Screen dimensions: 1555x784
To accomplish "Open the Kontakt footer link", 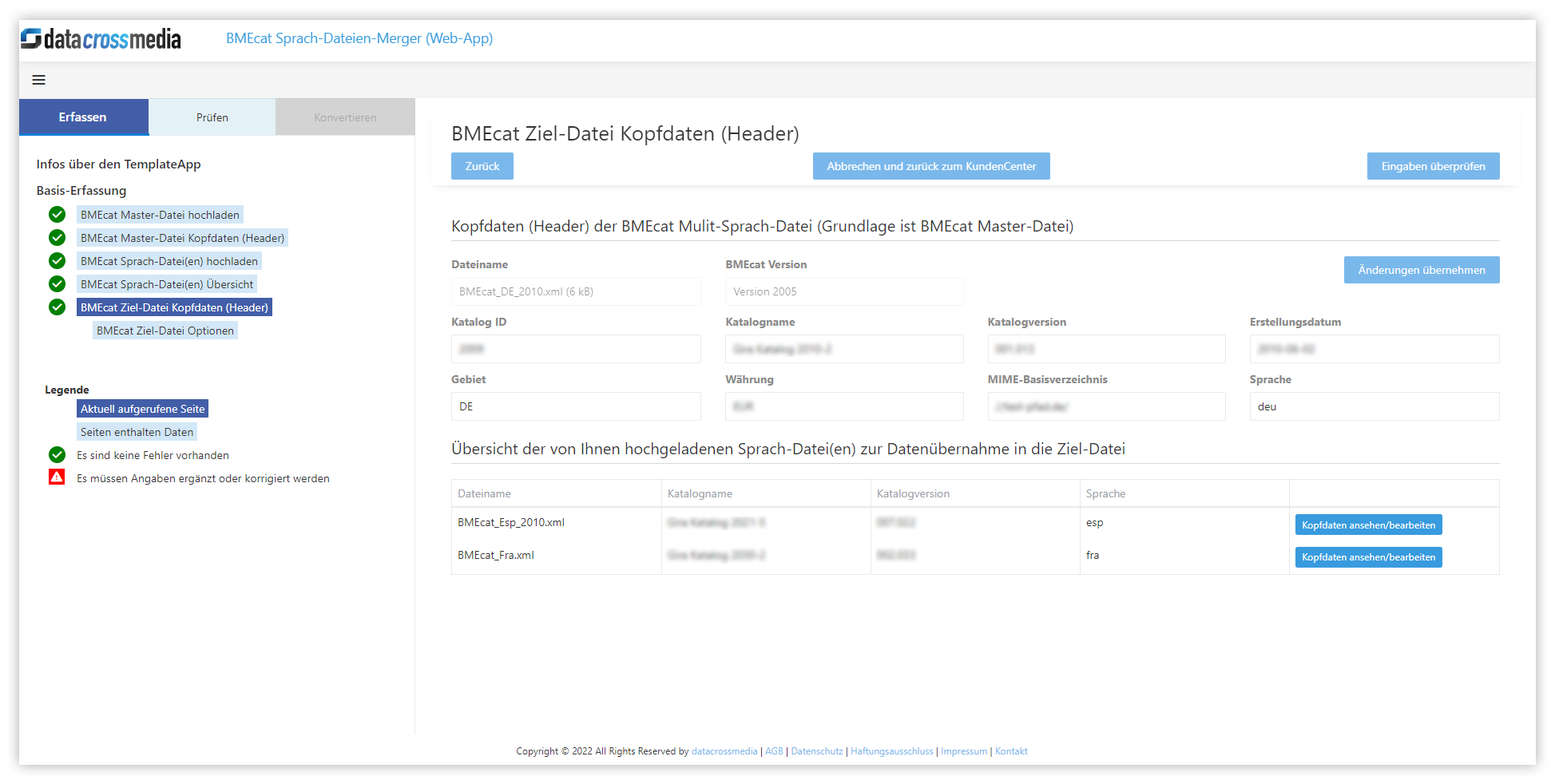I will click(x=1011, y=751).
